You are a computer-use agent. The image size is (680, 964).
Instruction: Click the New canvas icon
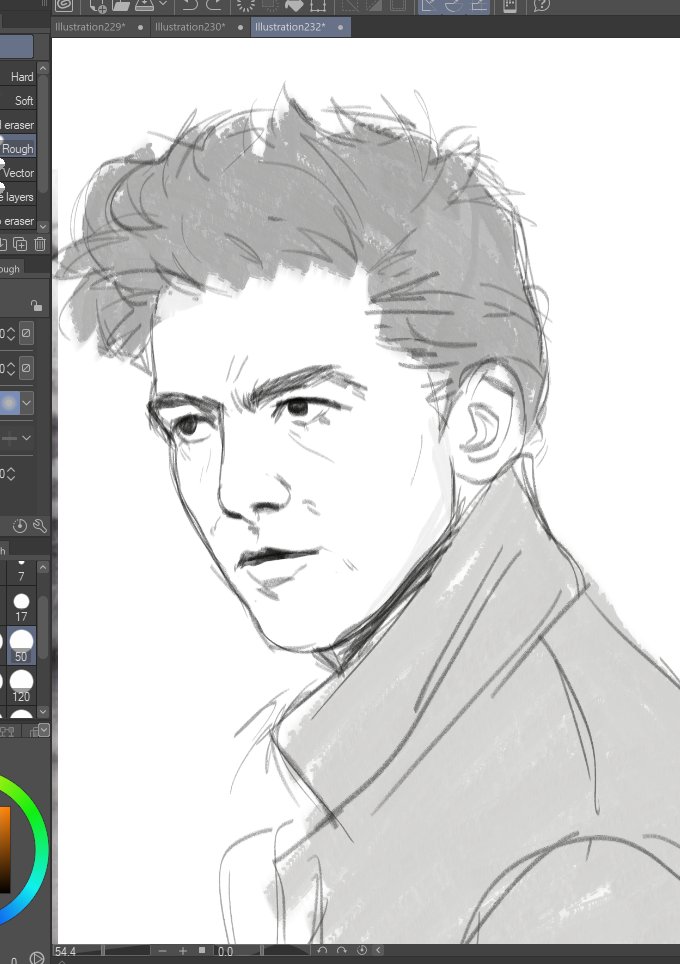[98, 6]
